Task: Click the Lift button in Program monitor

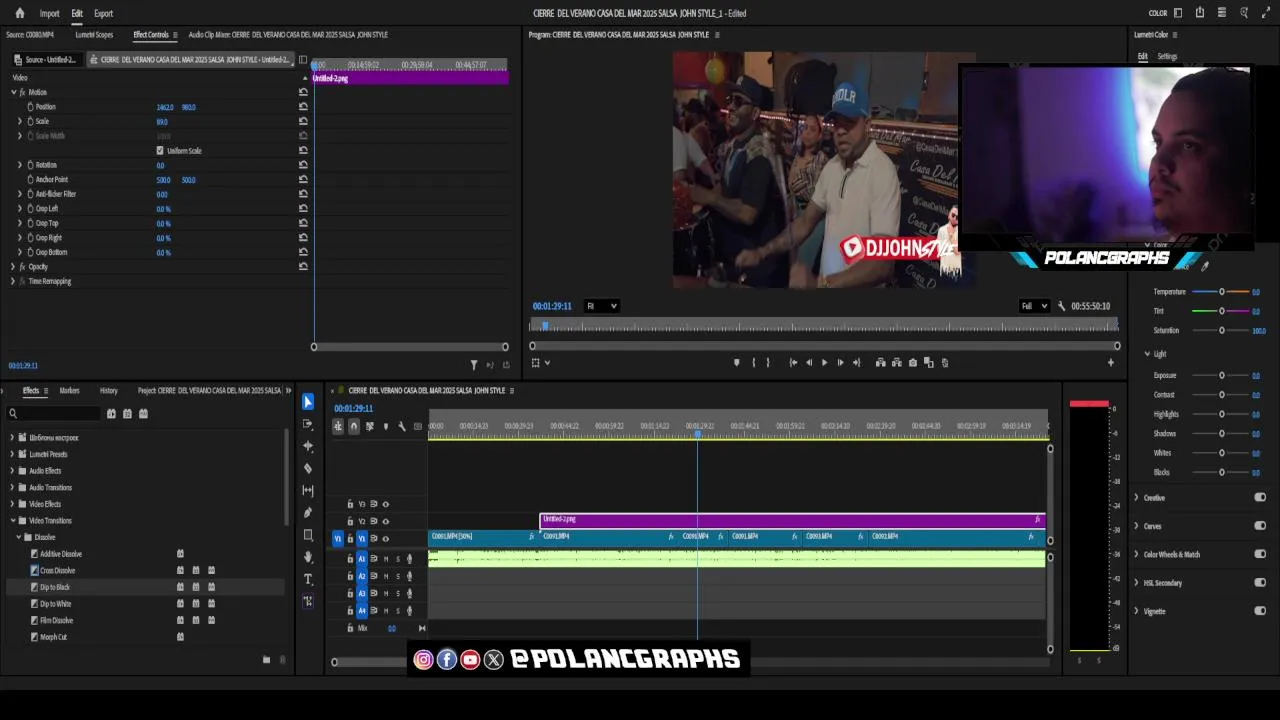Action: click(x=880, y=363)
